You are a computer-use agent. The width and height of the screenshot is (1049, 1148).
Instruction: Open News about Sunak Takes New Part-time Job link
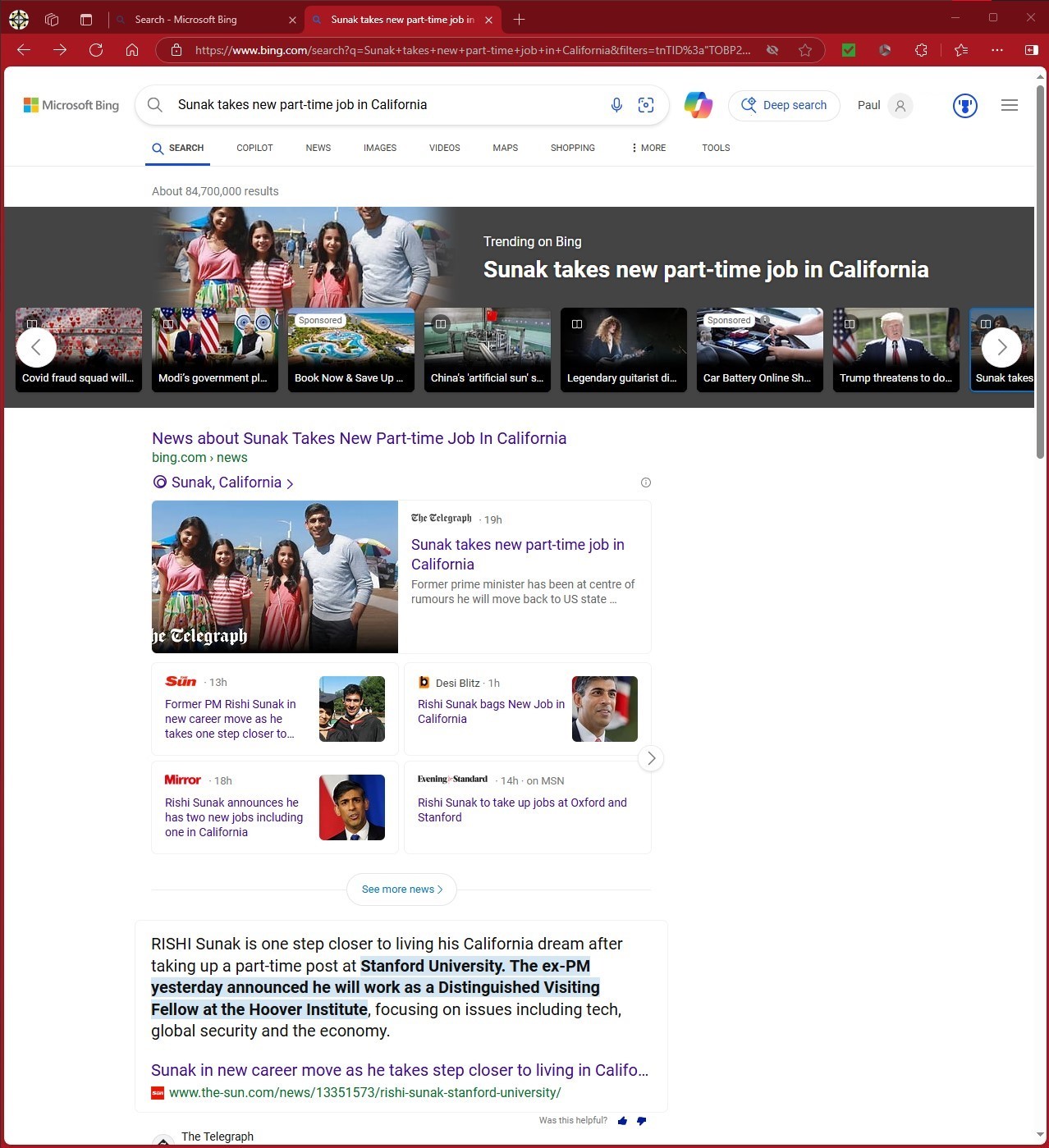(x=359, y=439)
